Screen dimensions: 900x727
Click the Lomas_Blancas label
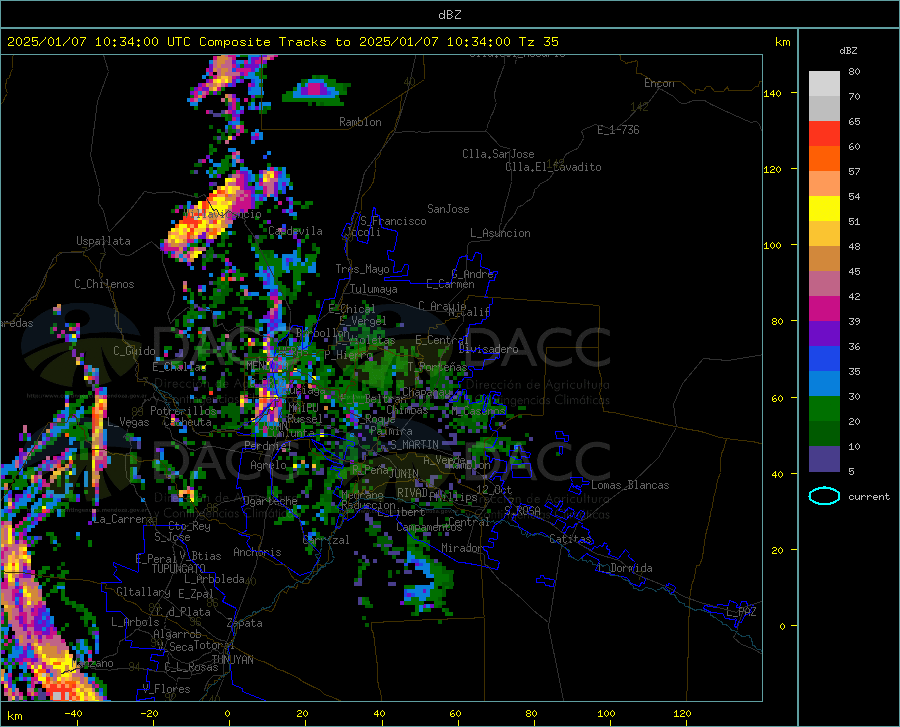(x=630, y=485)
